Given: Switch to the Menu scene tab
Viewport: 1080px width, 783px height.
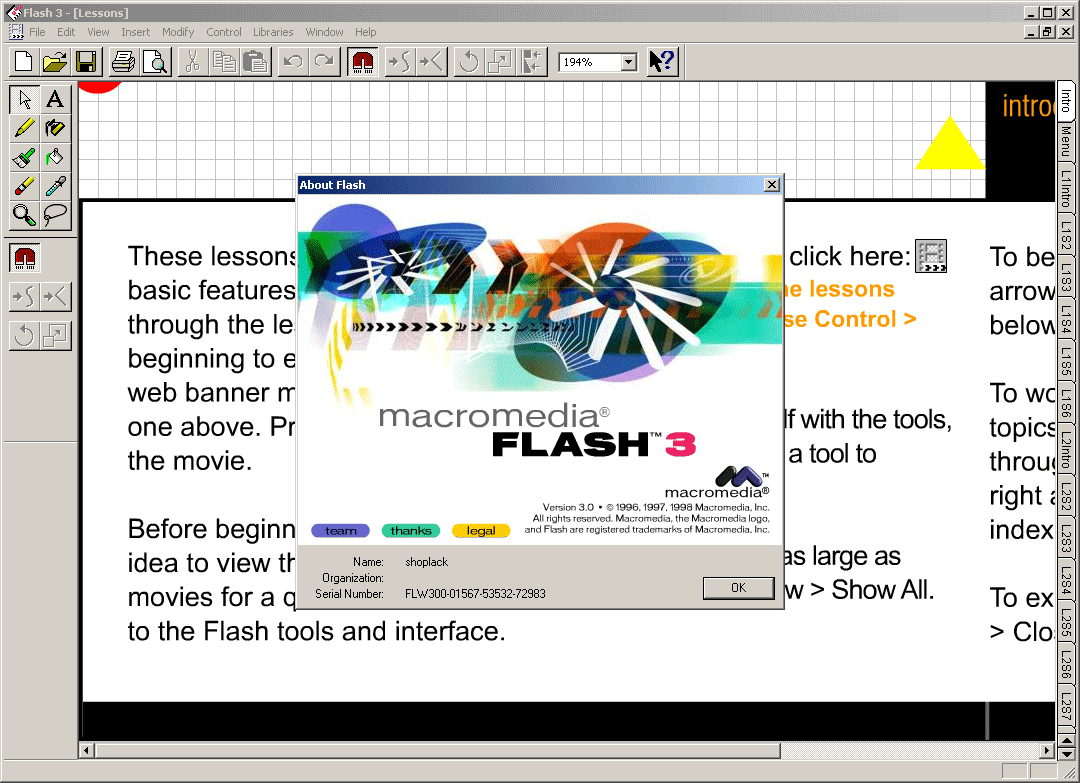Looking at the screenshot, I should click(x=1066, y=140).
